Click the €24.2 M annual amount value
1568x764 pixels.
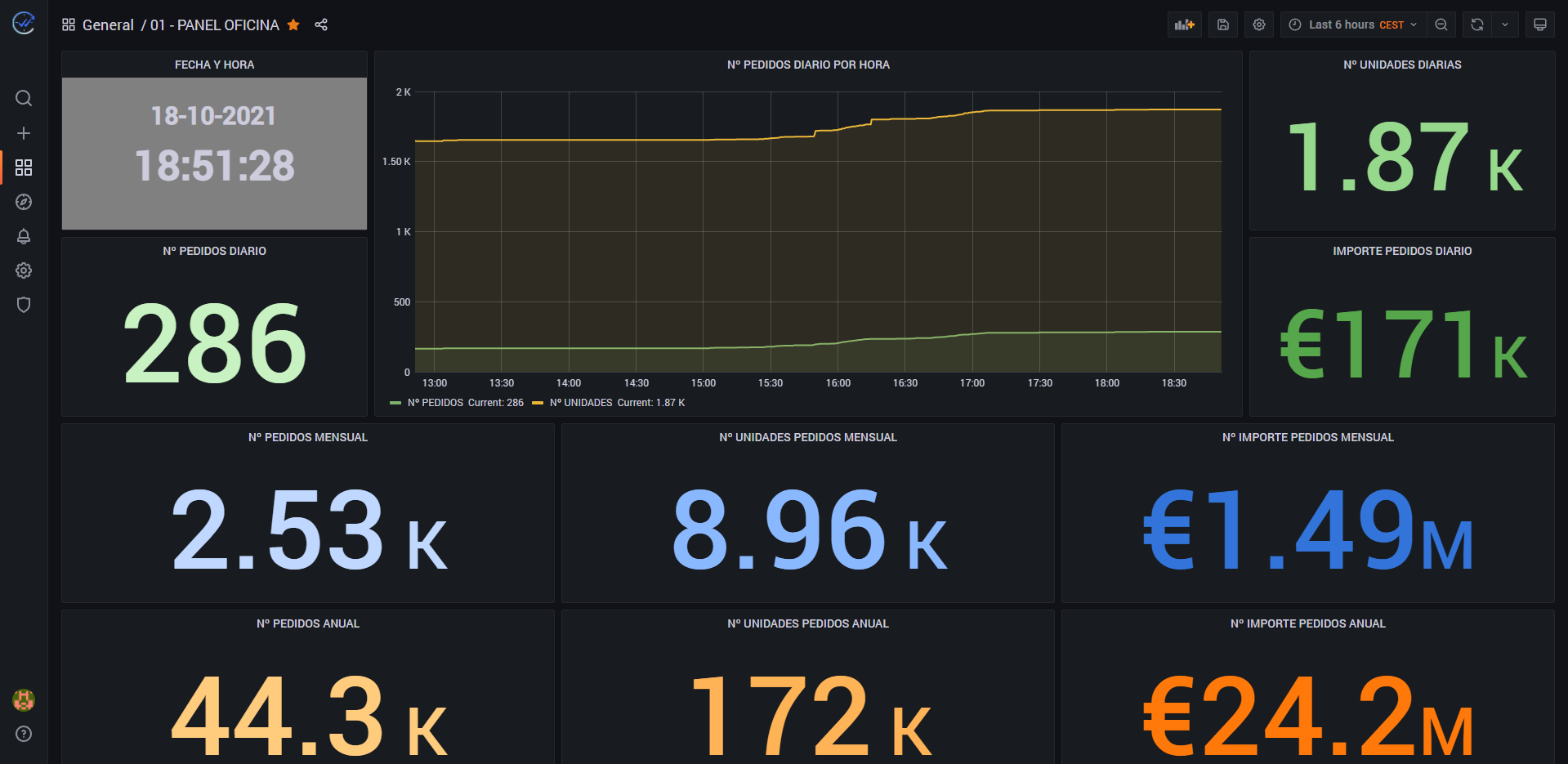tap(1308, 717)
